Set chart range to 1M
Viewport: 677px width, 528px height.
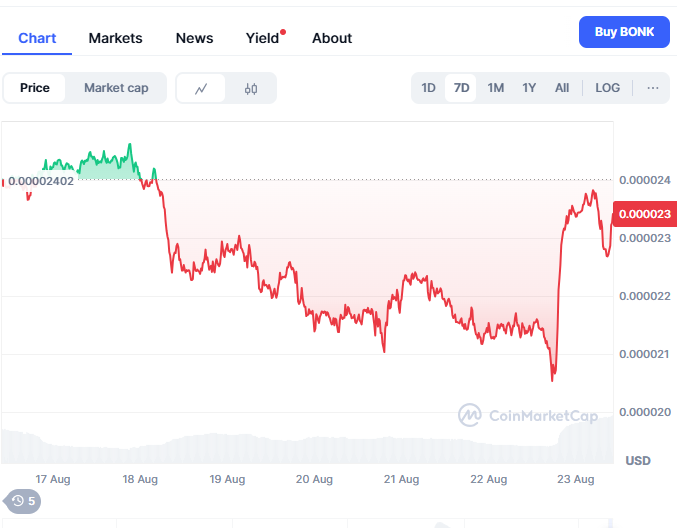(495, 88)
